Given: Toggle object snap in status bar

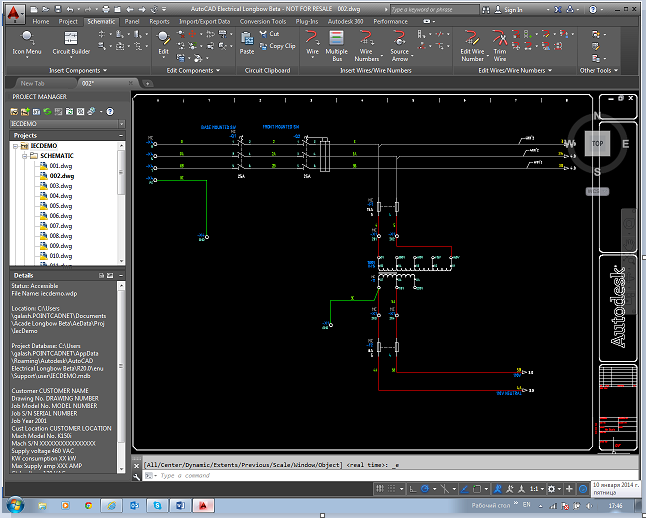Looking at the screenshot, I should coord(477,489).
